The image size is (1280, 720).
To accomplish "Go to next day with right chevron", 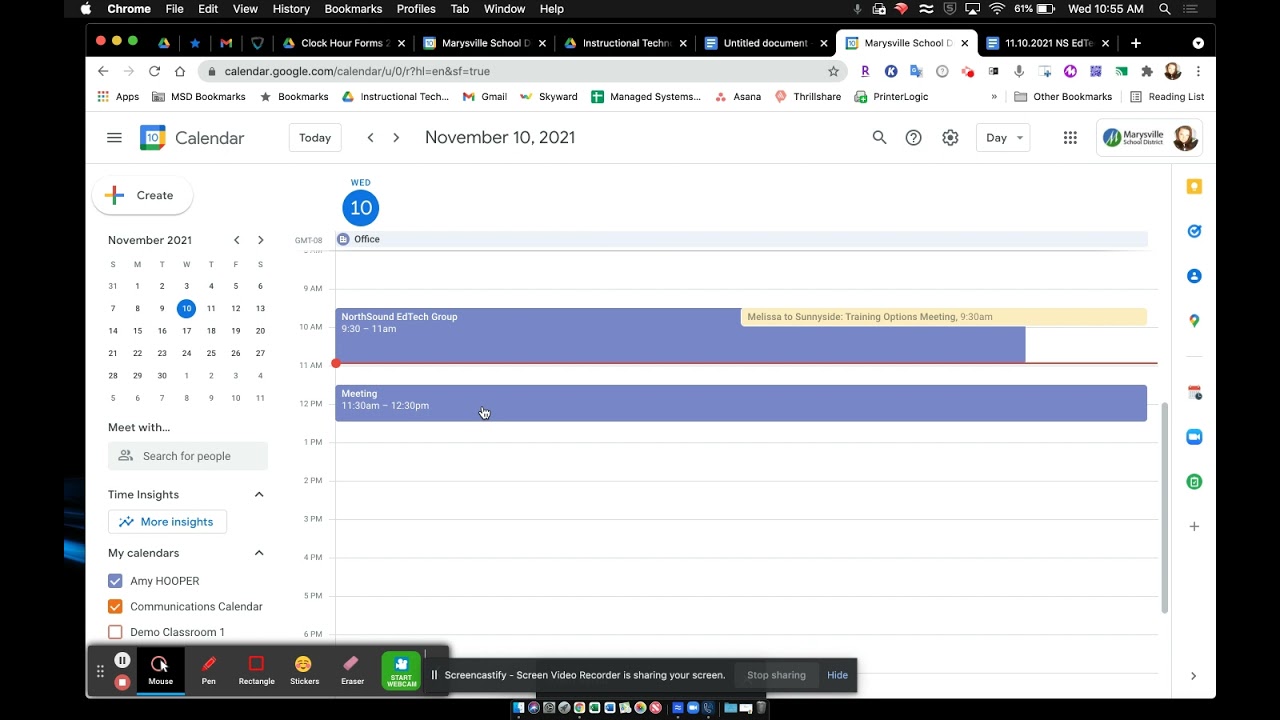I will [396, 138].
